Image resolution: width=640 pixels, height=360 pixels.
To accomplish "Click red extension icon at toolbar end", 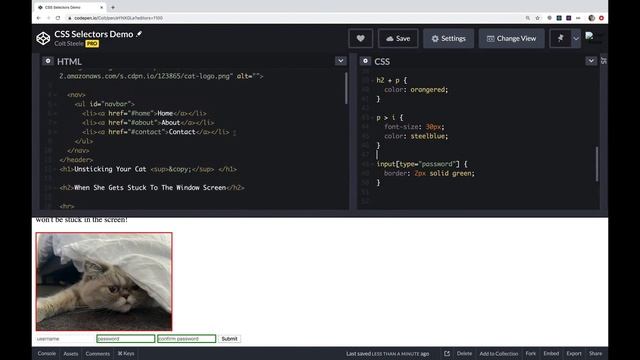I will click(601, 18).
